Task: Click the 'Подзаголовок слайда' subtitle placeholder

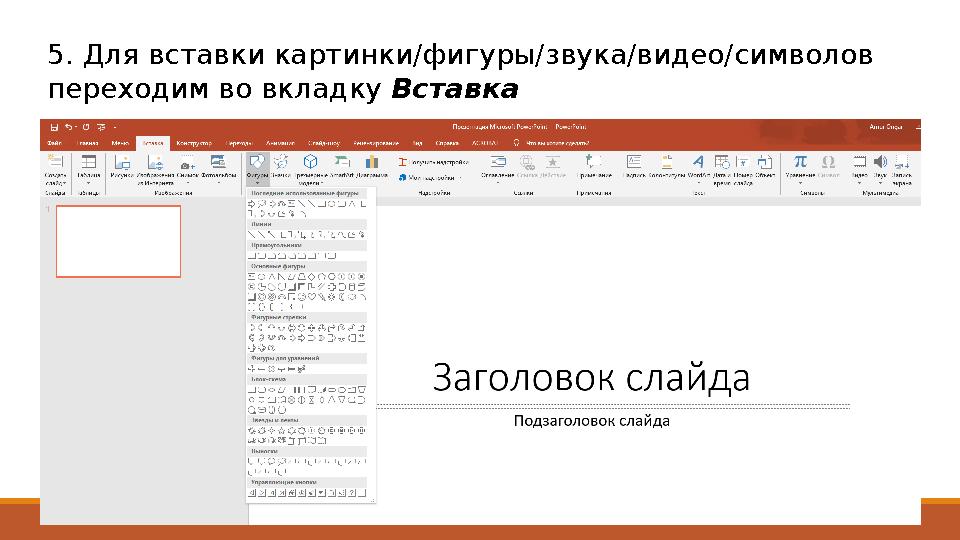Action: pyautogui.click(x=591, y=421)
